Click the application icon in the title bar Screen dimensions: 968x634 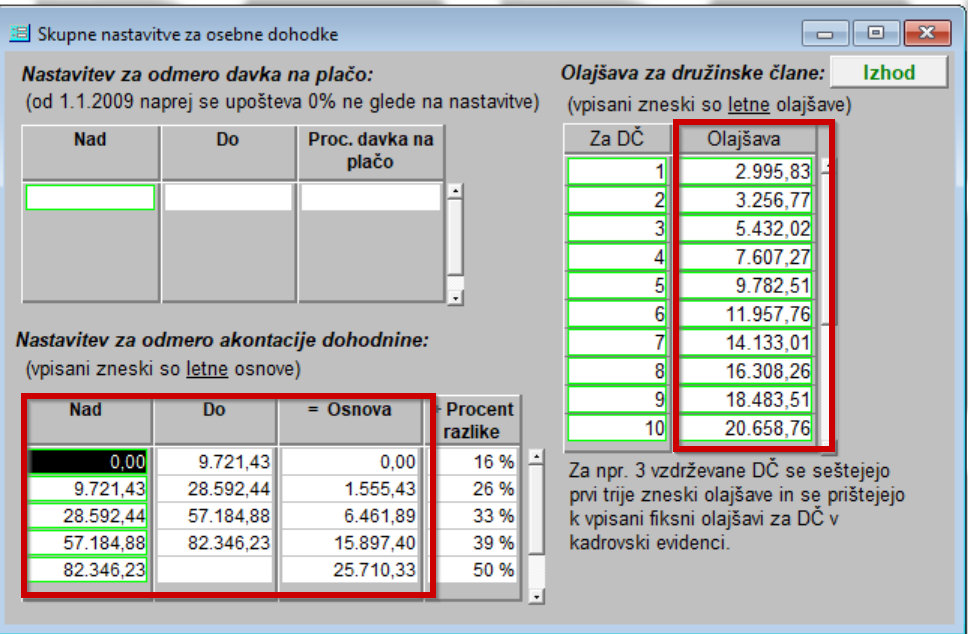[19, 34]
